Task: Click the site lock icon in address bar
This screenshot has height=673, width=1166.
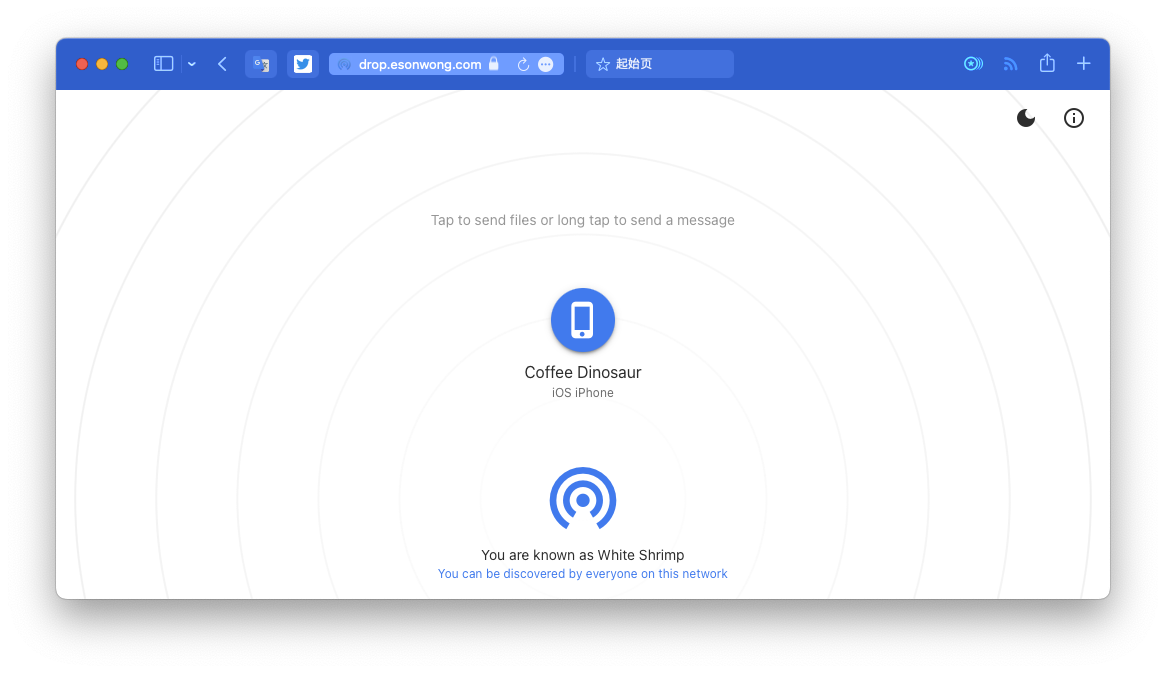Action: click(x=493, y=64)
